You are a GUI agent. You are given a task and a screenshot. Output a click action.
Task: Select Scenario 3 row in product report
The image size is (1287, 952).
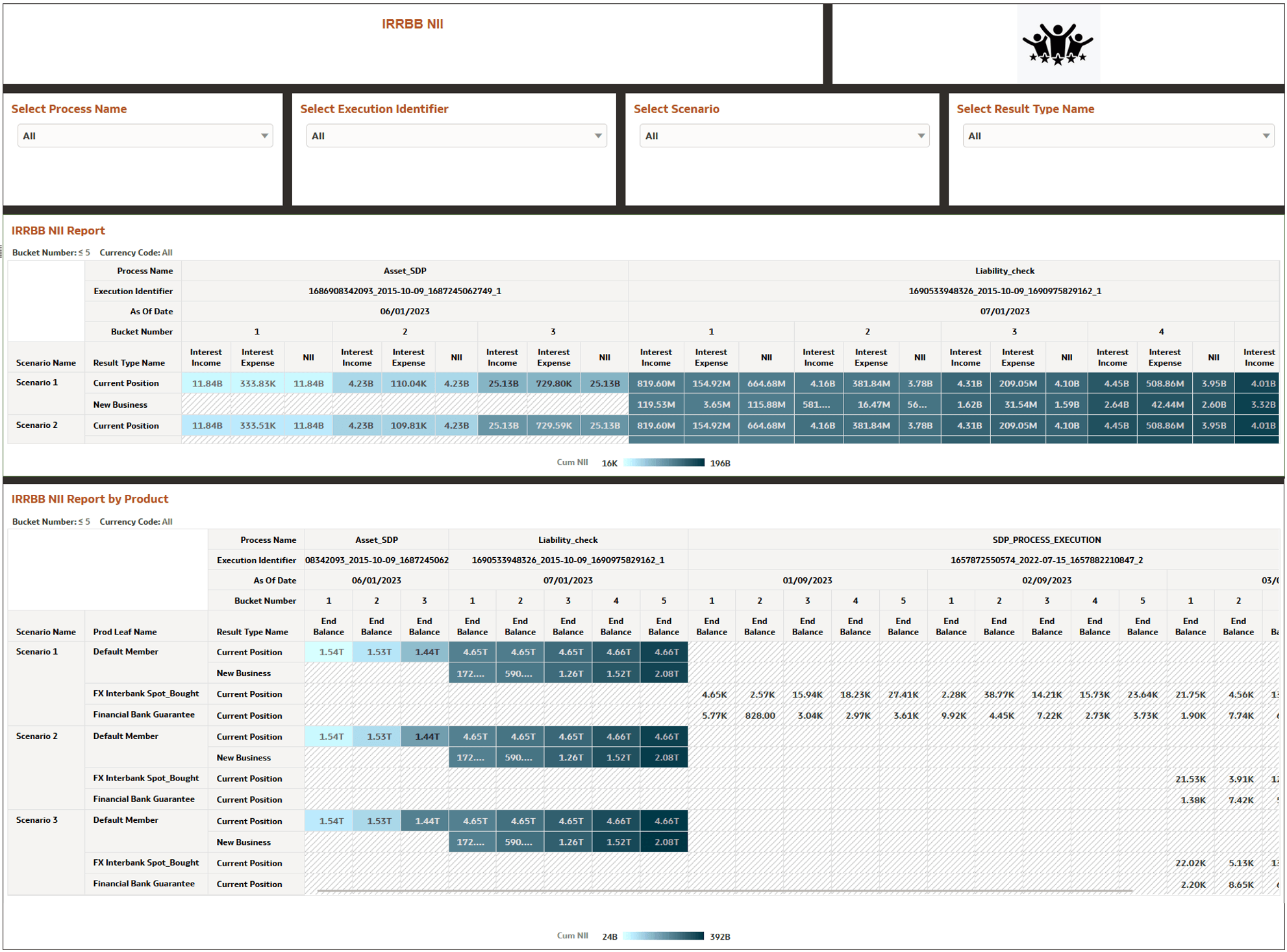coord(37,820)
